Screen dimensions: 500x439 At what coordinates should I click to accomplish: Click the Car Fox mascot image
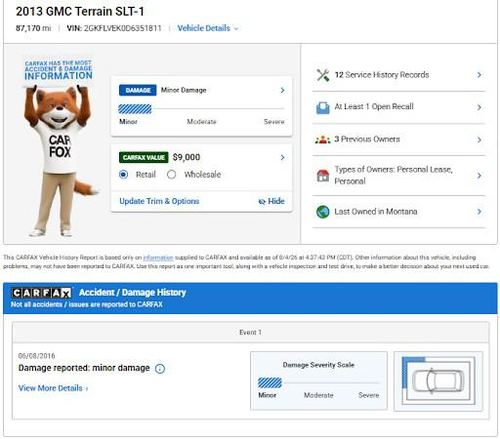click(60, 146)
